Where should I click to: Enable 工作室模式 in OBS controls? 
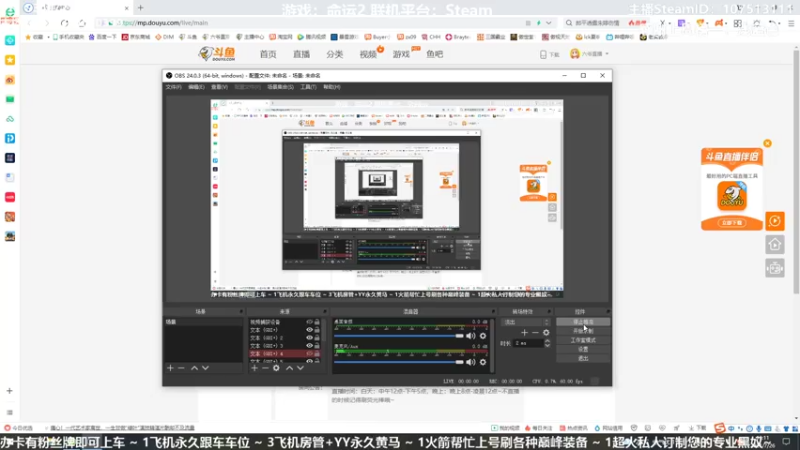(x=583, y=340)
